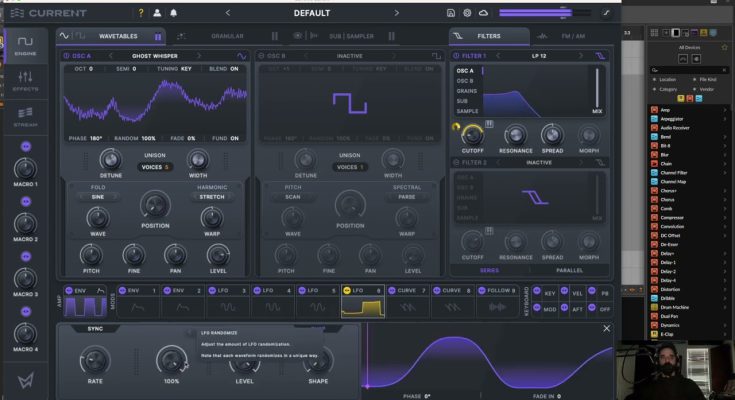The width and height of the screenshot is (735, 400).
Task: Close the LFO editor panel
Action: 606,328
